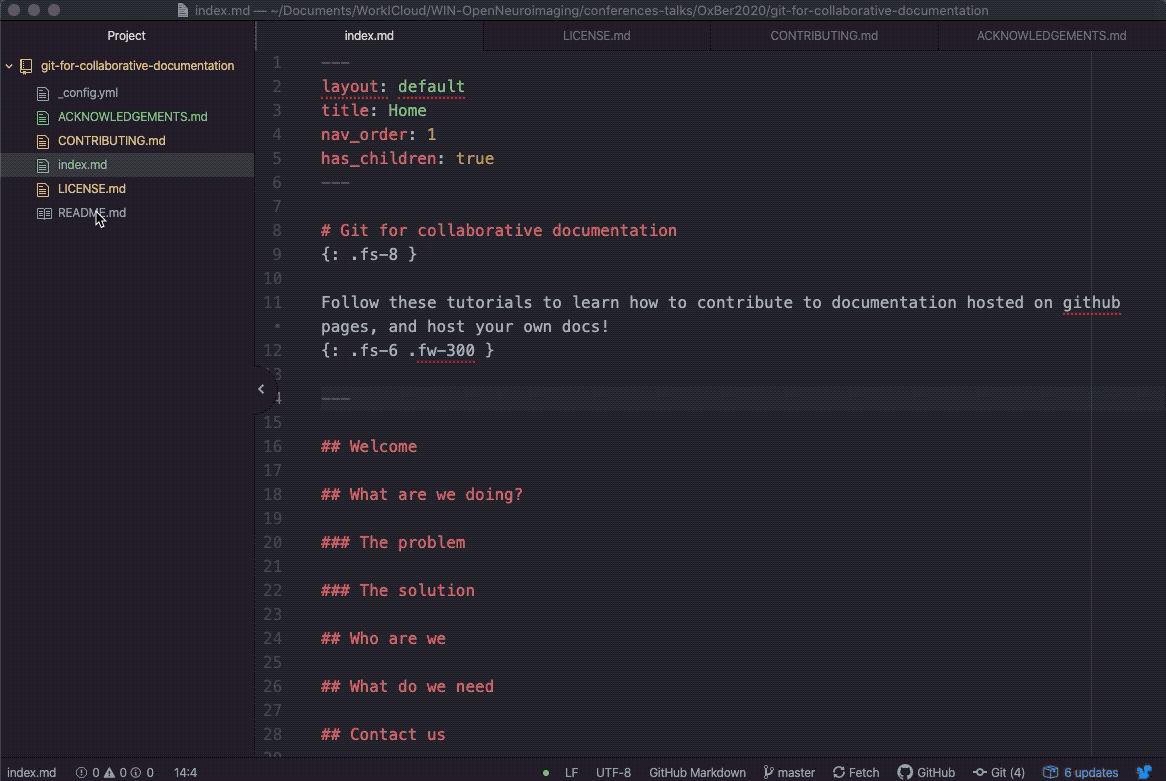Click the 14:4 cursor position indicator
Image resolution: width=1166 pixels, height=781 pixels.
(185, 772)
